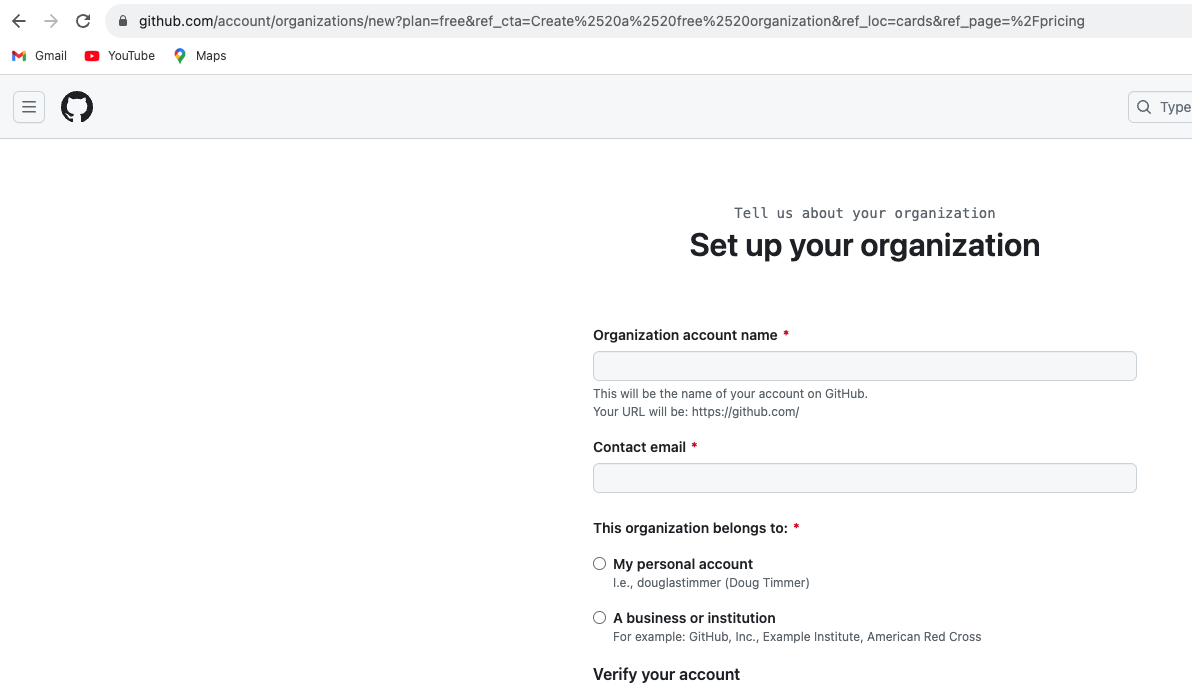
Task: Select the My personal account radio button
Action: click(x=600, y=563)
